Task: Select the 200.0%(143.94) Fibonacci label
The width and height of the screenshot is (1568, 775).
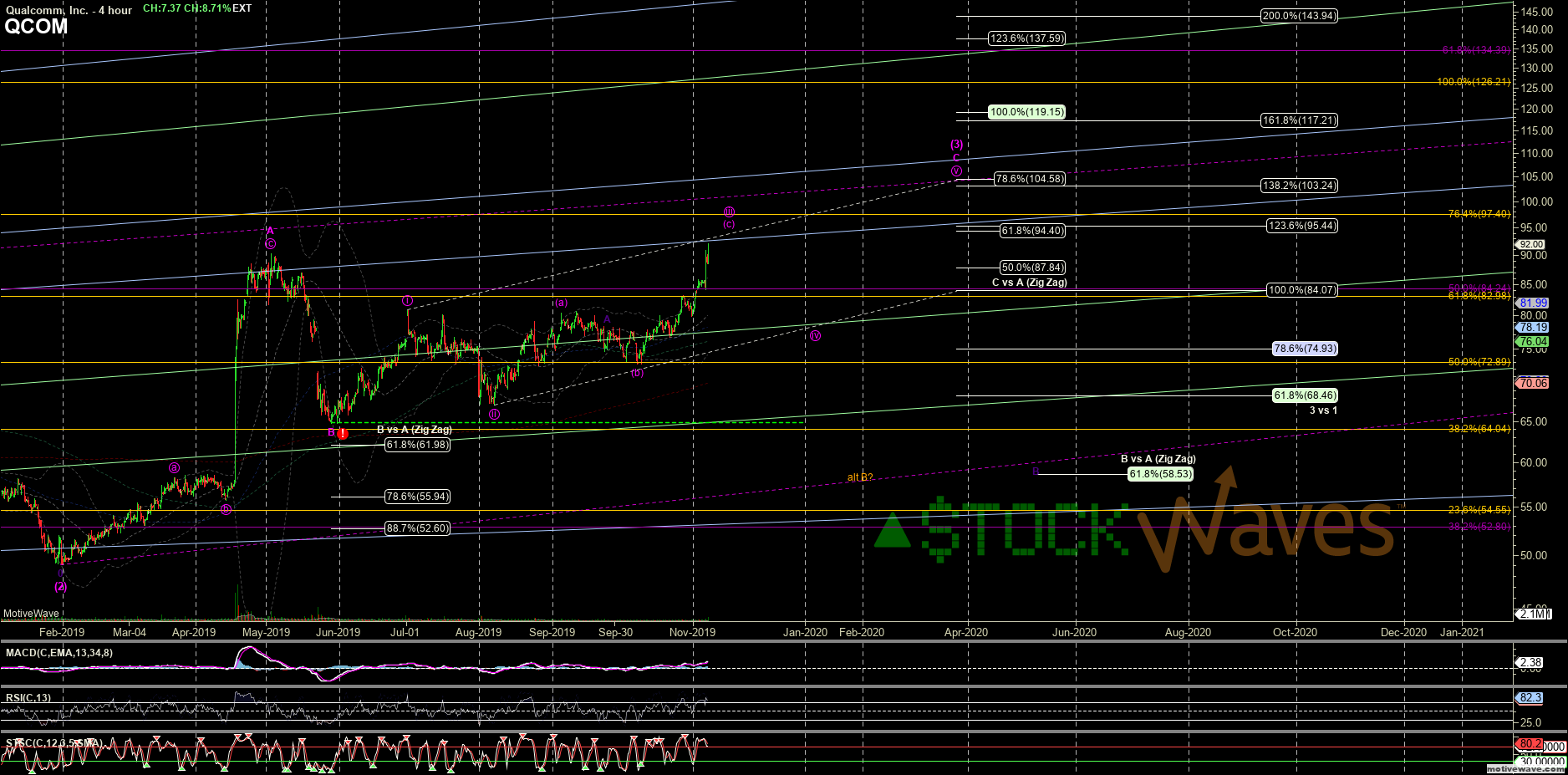Action: tap(1299, 16)
